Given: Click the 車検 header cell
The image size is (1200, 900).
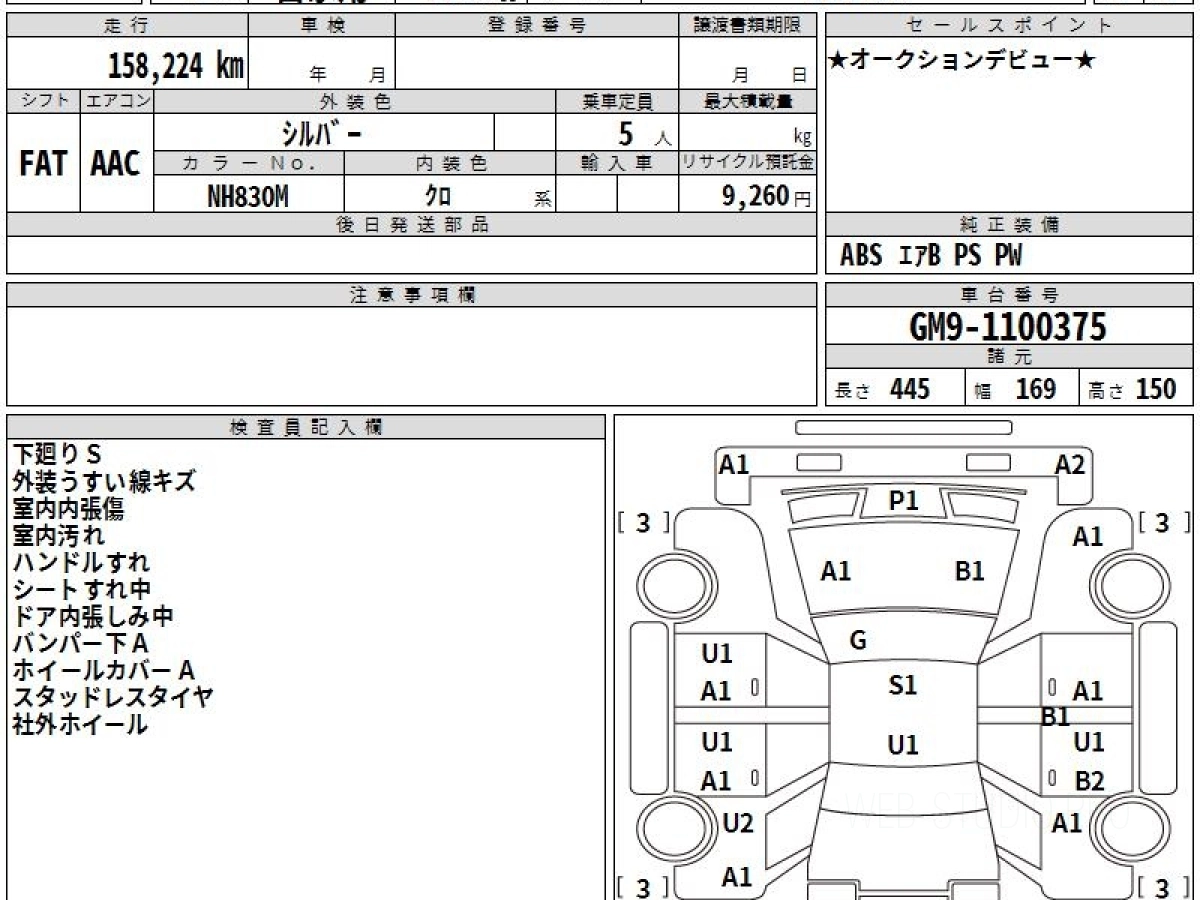Looking at the screenshot, I should pyautogui.click(x=321, y=26).
